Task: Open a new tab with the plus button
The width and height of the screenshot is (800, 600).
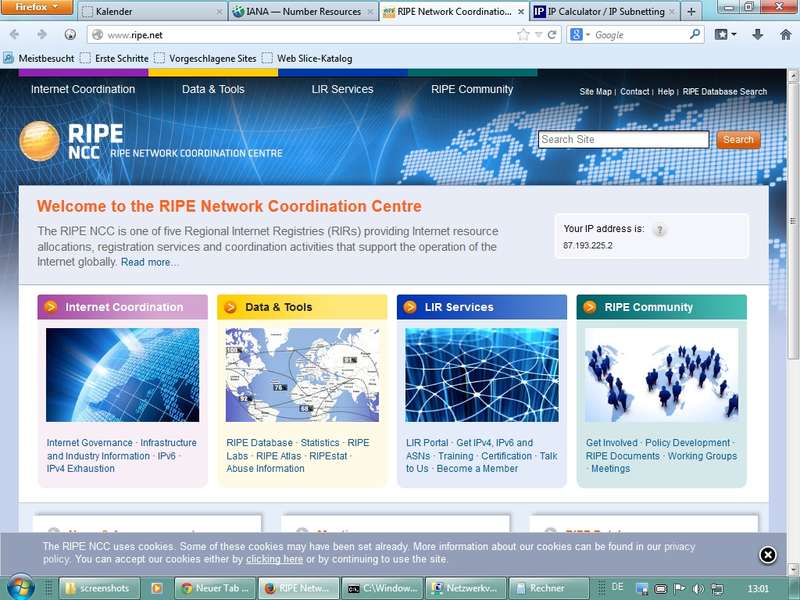Action: click(x=690, y=12)
